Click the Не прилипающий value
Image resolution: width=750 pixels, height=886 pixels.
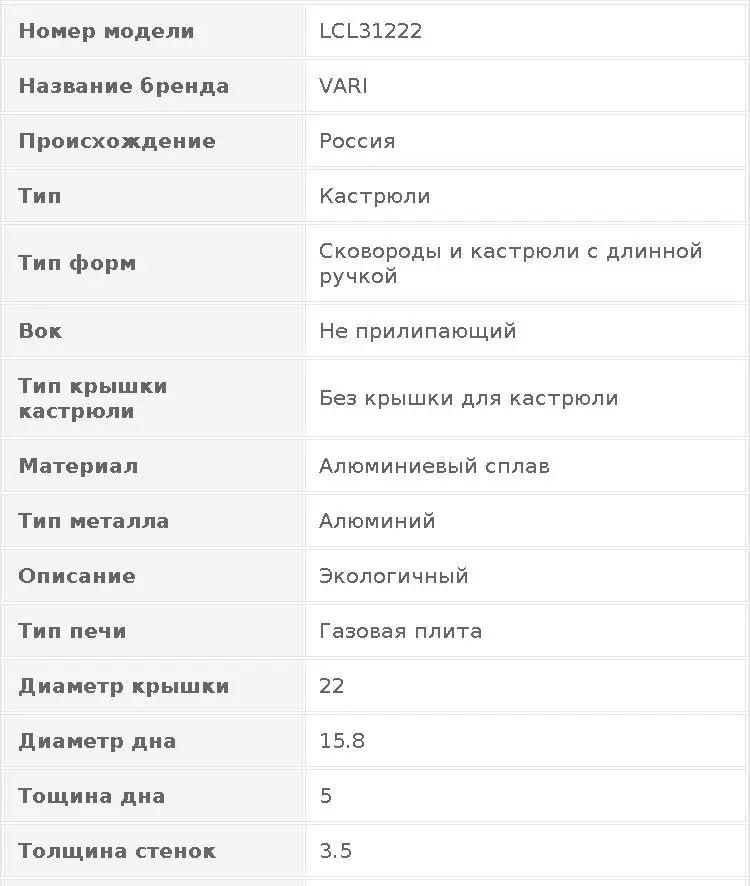(x=417, y=331)
